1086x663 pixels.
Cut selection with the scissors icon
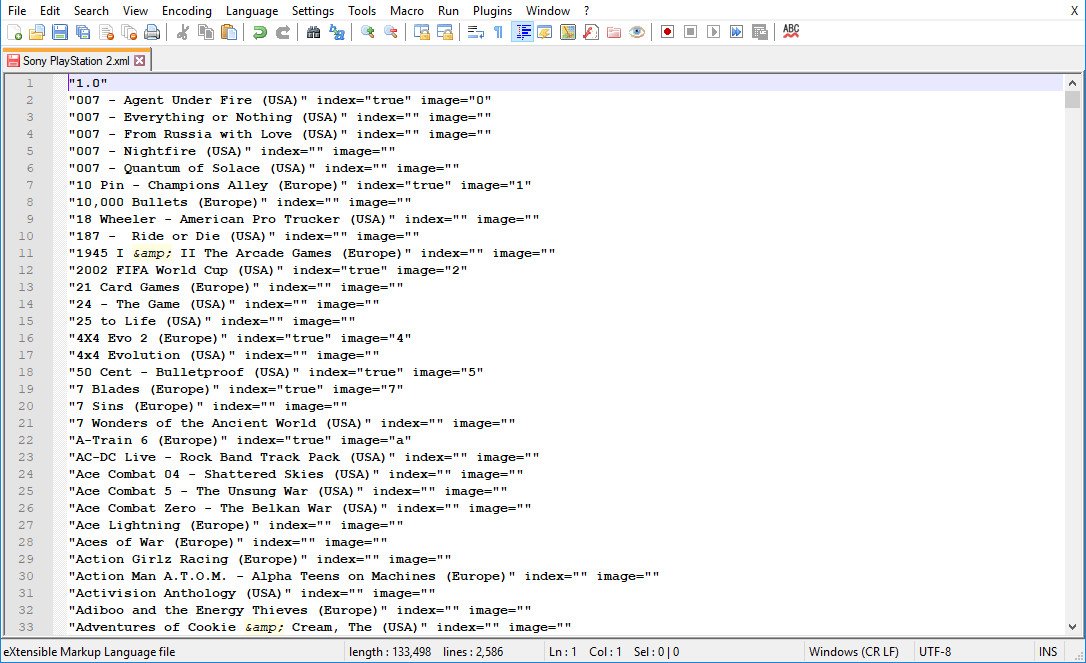click(x=183, y=32)
